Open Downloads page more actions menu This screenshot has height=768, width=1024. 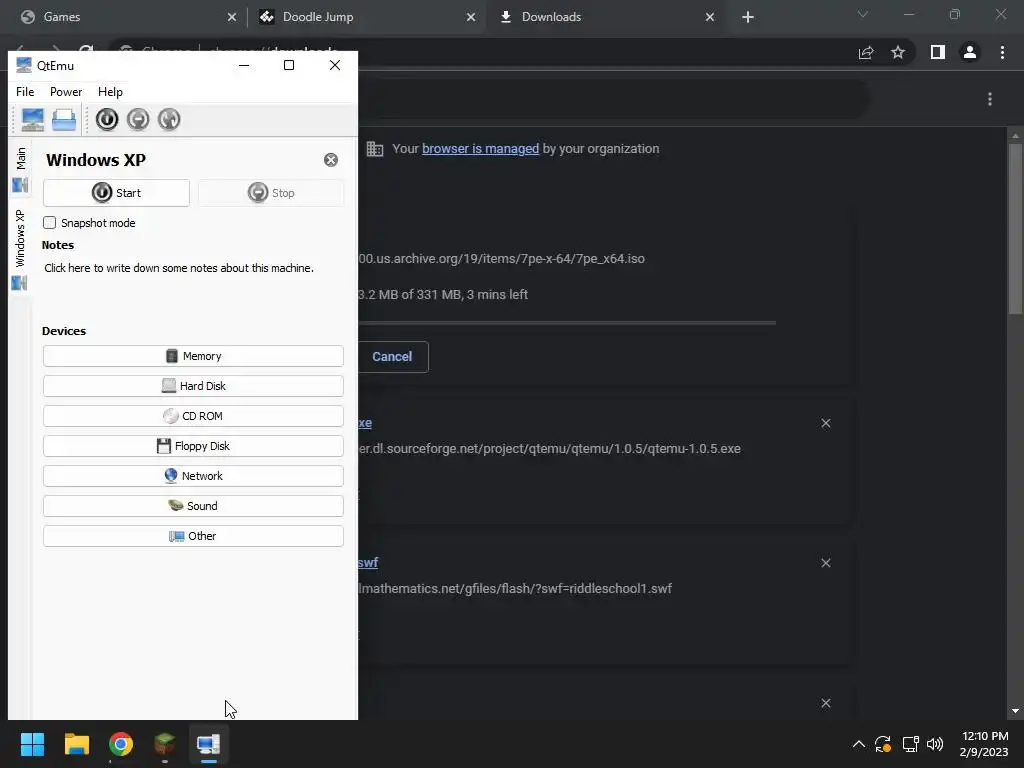990,99
